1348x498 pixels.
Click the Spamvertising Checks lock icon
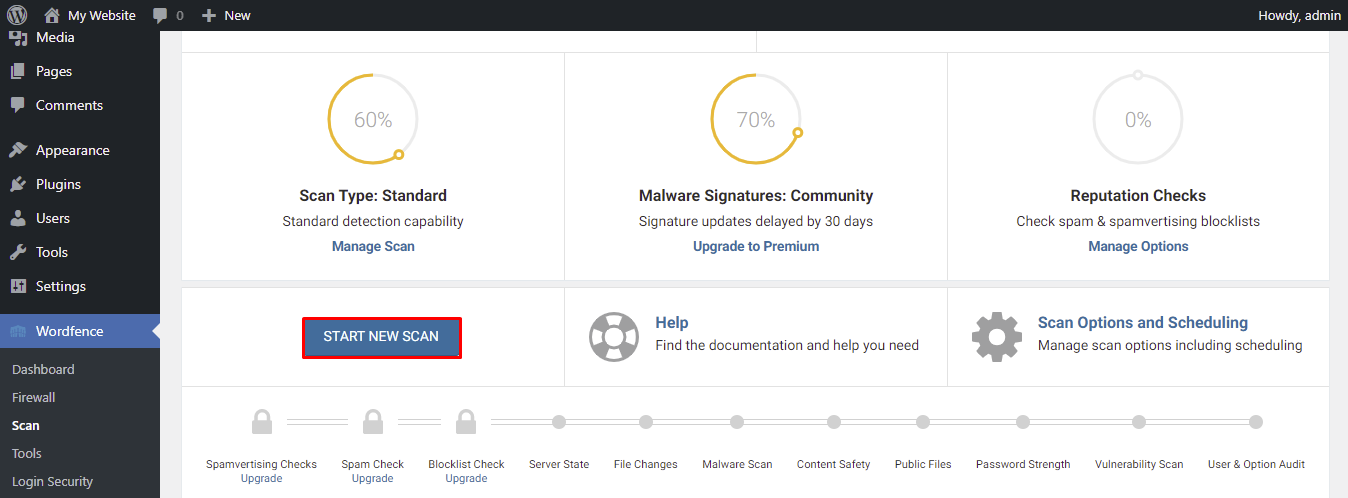click(x=262, y=421)
